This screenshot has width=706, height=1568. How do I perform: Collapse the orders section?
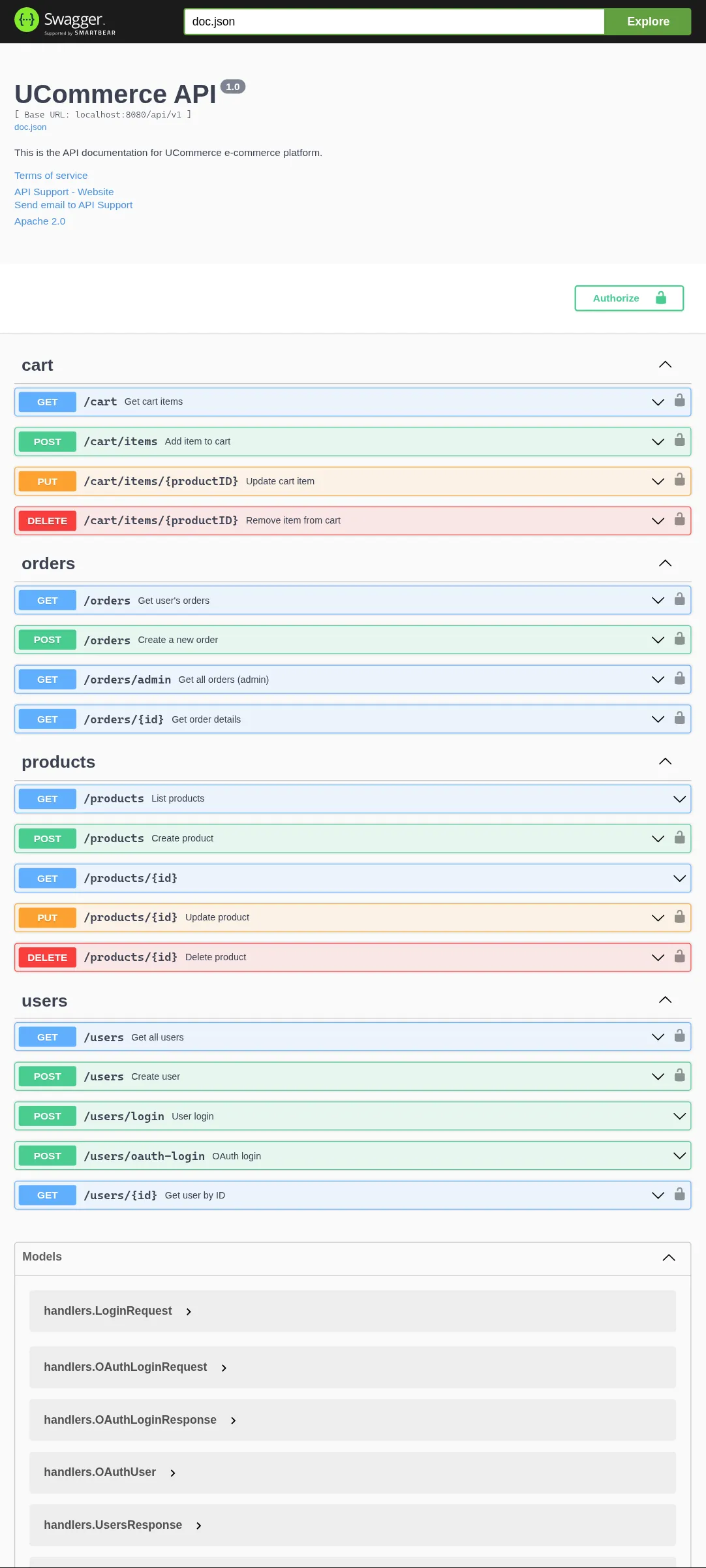(665, 563)
